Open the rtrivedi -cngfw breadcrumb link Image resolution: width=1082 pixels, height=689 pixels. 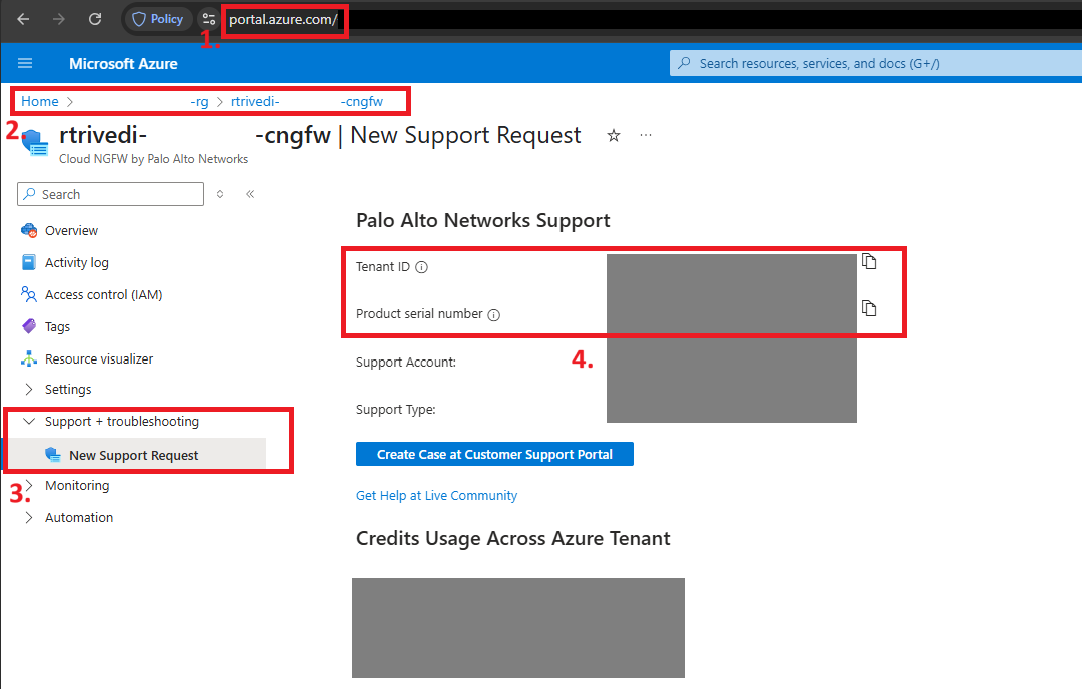306,101
